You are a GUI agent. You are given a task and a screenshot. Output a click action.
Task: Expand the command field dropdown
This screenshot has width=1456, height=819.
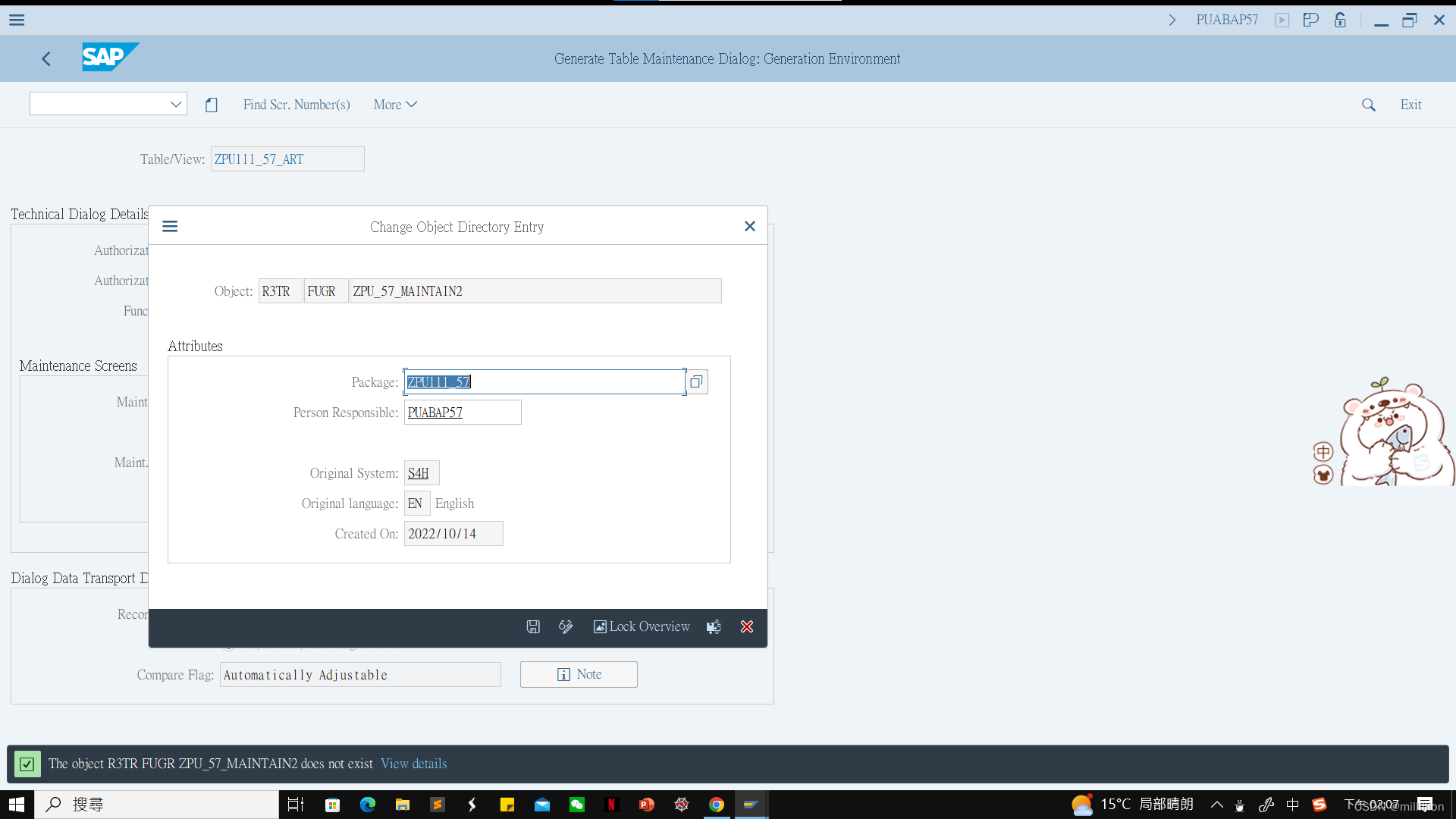(176, 104)
